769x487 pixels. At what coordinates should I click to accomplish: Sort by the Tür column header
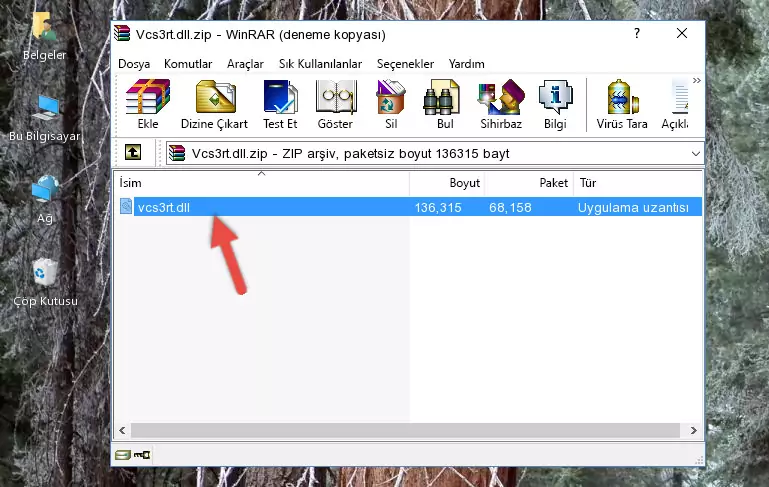(638, 183)
